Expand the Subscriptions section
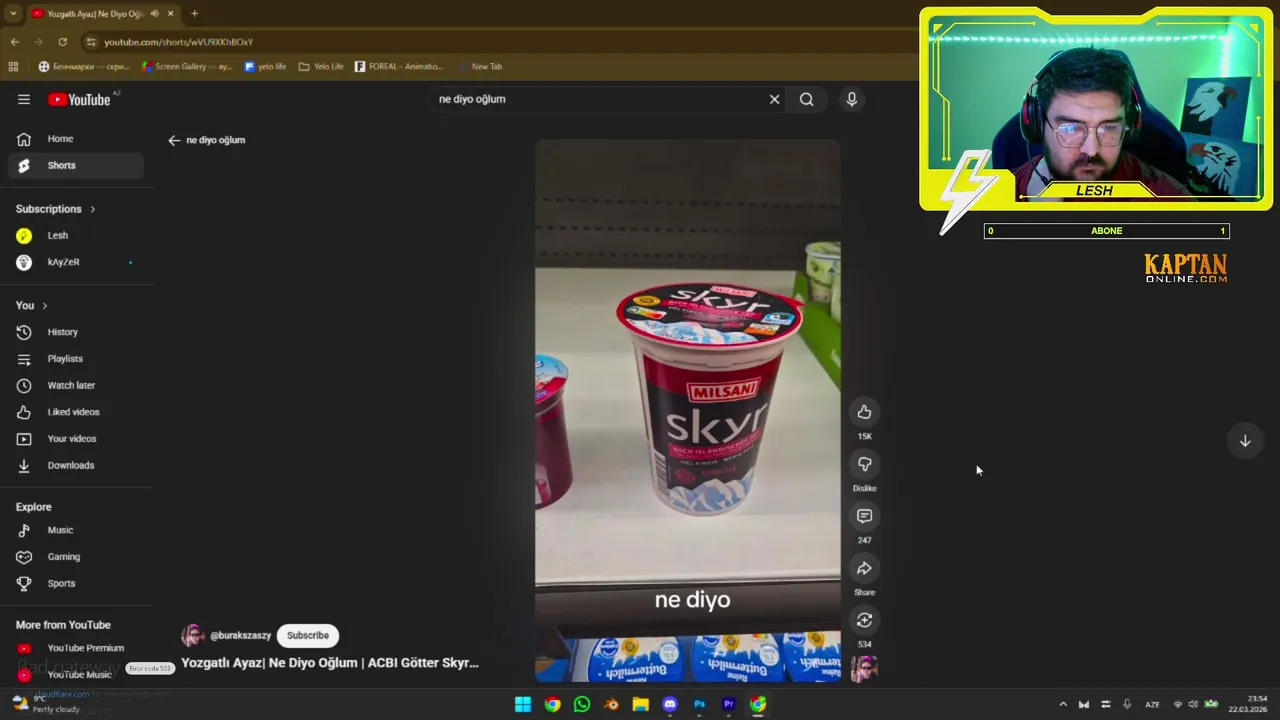 click(56, 209)
